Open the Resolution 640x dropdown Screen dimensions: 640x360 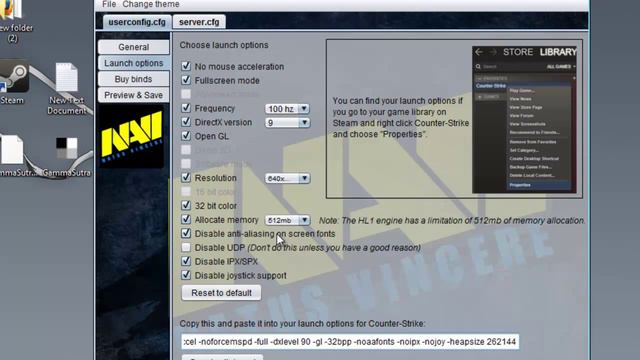287,178
